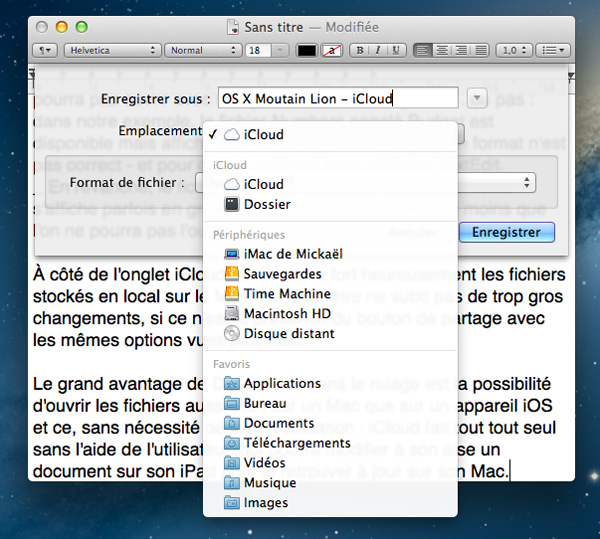Click the Annuler button
The height and width of the screenshot is (539, 600).
coord(412,232)
